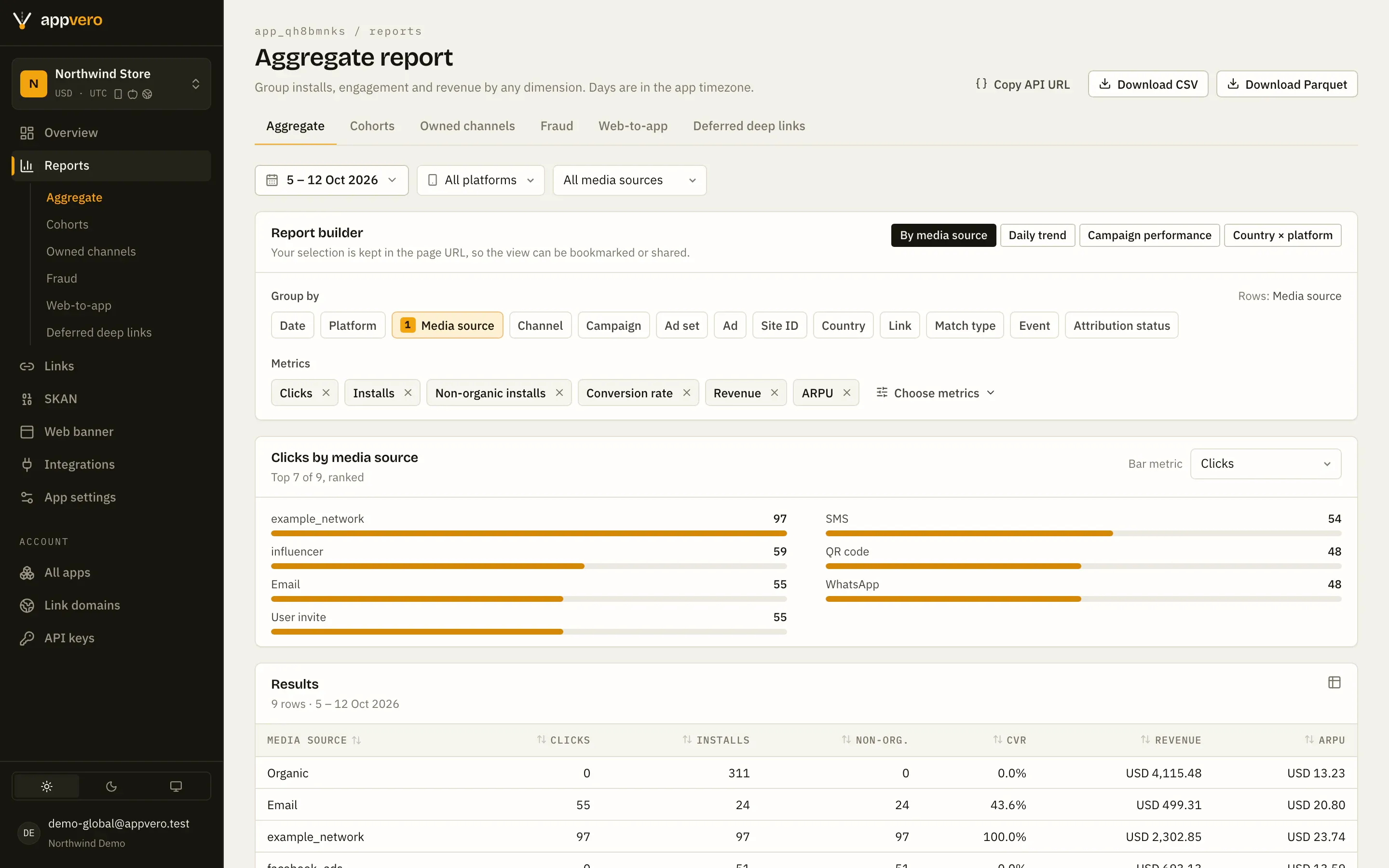1389x868 pixels.
Task: Open API keys in the sidebar
Action: tap(111, 638)
